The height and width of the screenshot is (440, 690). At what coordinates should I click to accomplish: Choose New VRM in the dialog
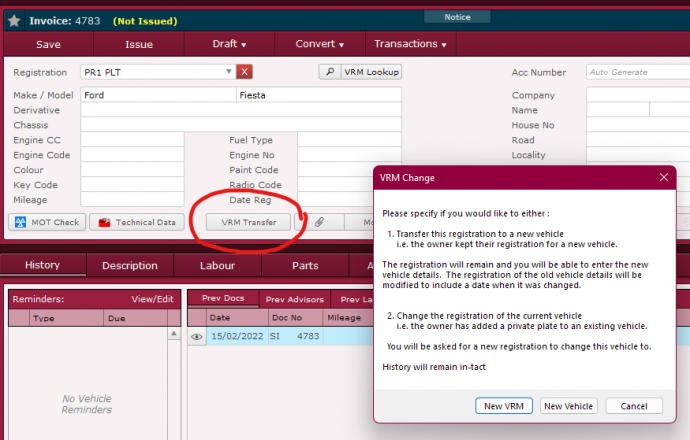coord(503,406)
